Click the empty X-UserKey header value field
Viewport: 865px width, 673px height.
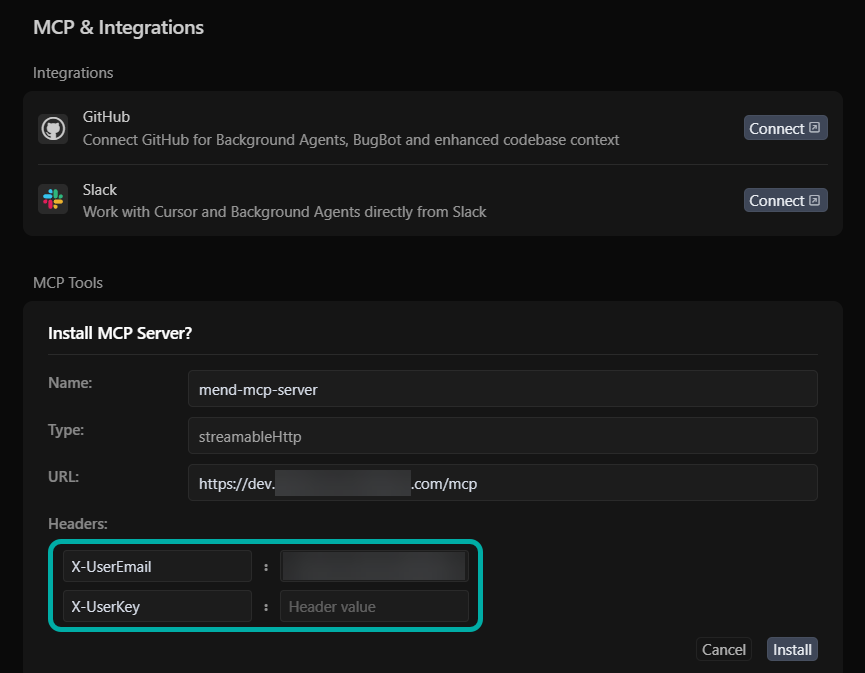click(x=374, y=606)
